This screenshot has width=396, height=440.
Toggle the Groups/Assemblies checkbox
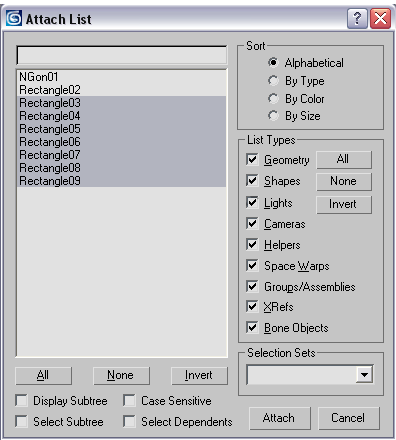pyautogui.click(x=252, y=287)
